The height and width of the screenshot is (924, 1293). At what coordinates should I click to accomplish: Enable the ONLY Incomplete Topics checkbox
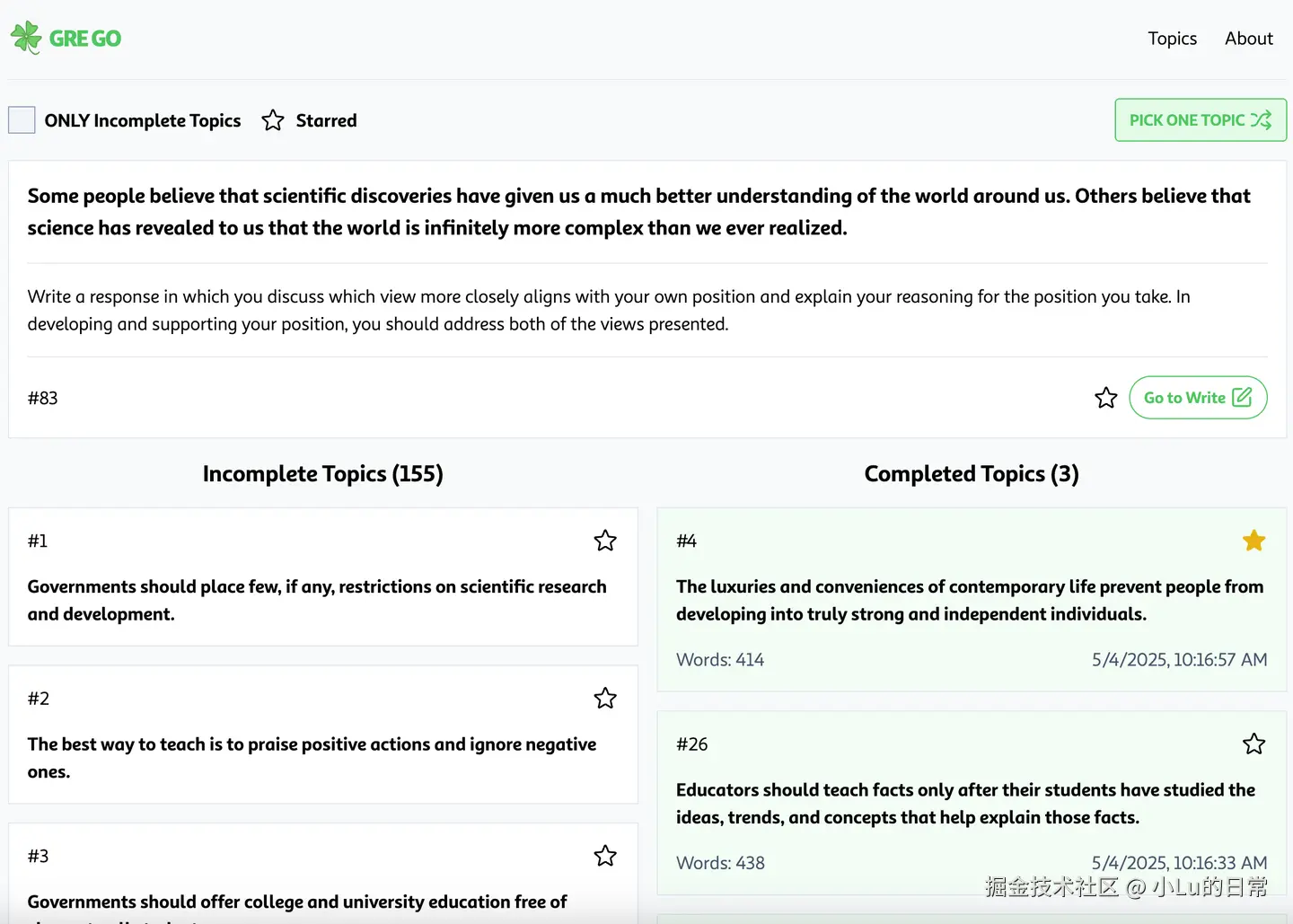(22, 120)
